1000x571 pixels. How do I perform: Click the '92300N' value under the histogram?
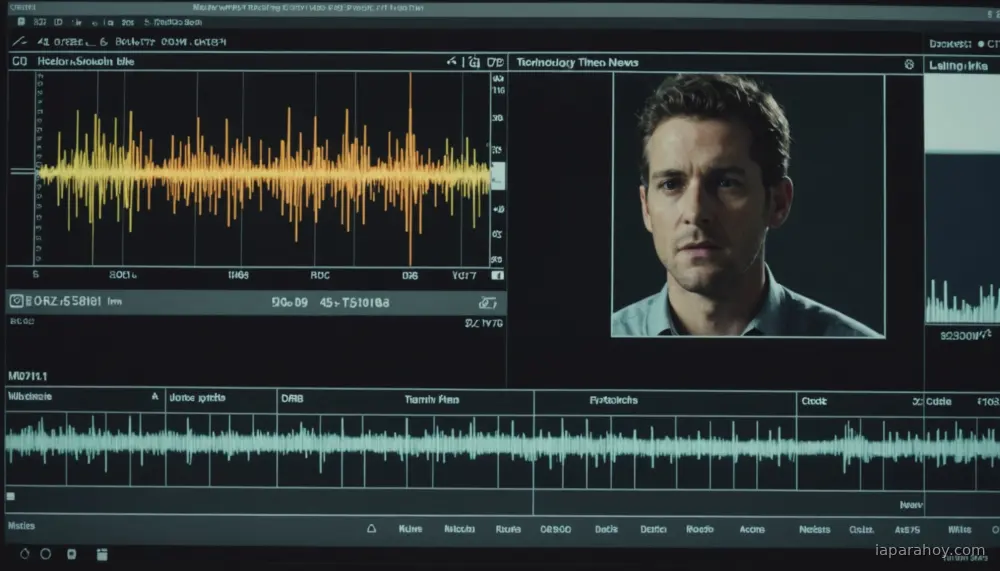coord(966,335)
